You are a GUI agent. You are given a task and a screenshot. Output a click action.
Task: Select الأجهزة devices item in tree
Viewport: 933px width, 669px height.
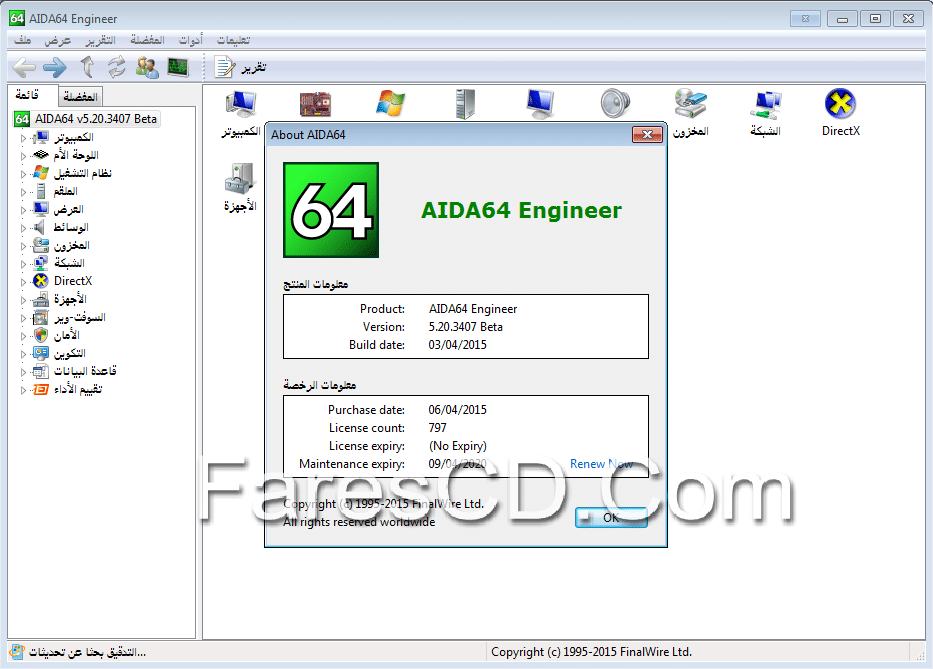70,299
